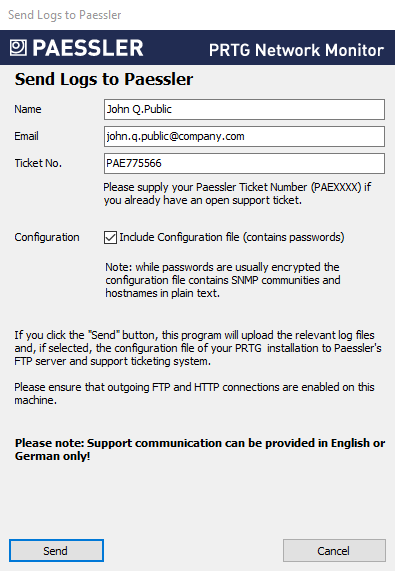Click the Ticket No. input field
The width and height of the screenshot is (395, 571).
click(x=244, y=163)
